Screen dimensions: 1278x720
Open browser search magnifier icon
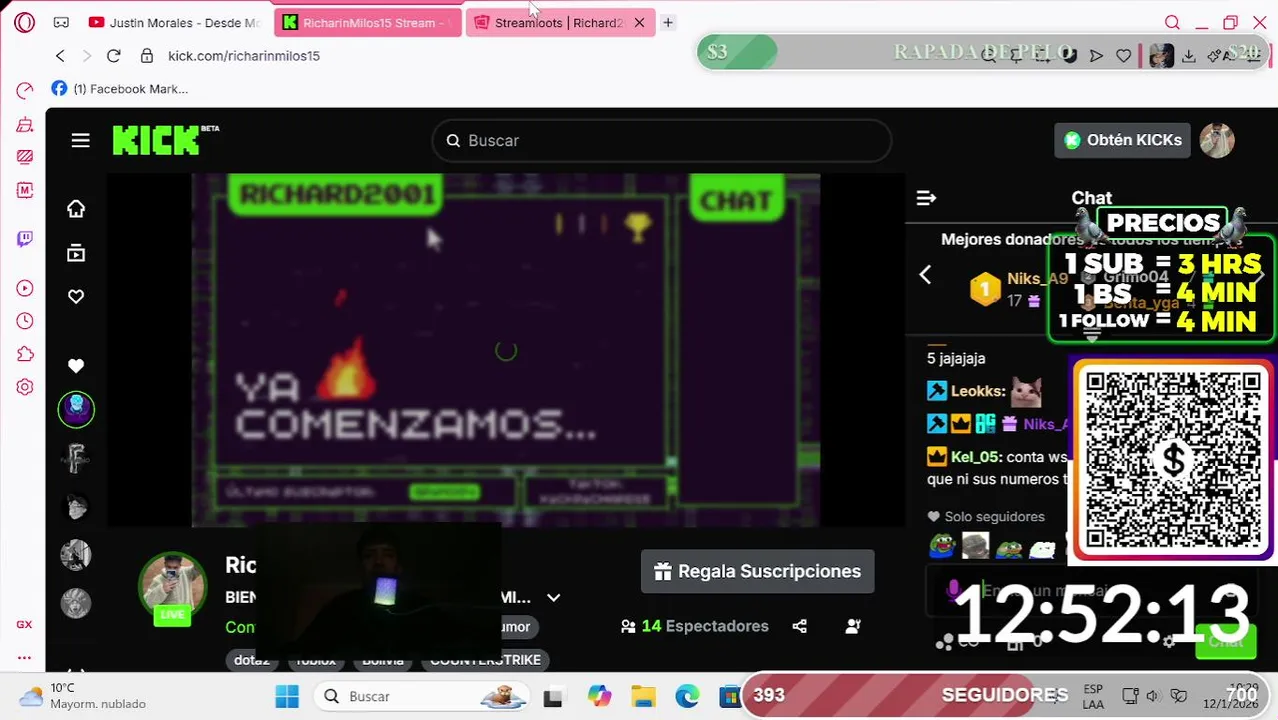[1172, 22]
